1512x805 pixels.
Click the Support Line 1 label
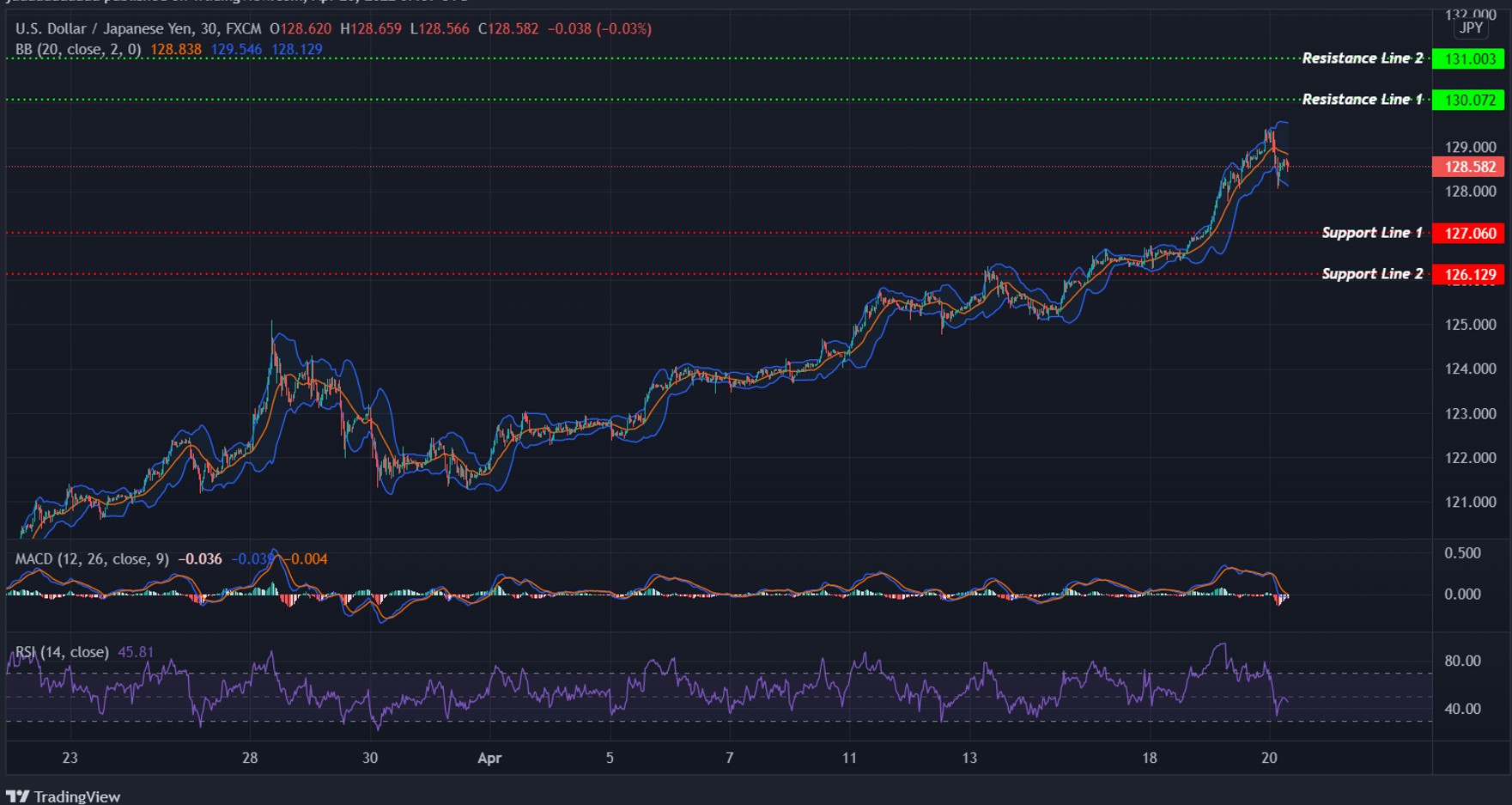point(1370,232)
